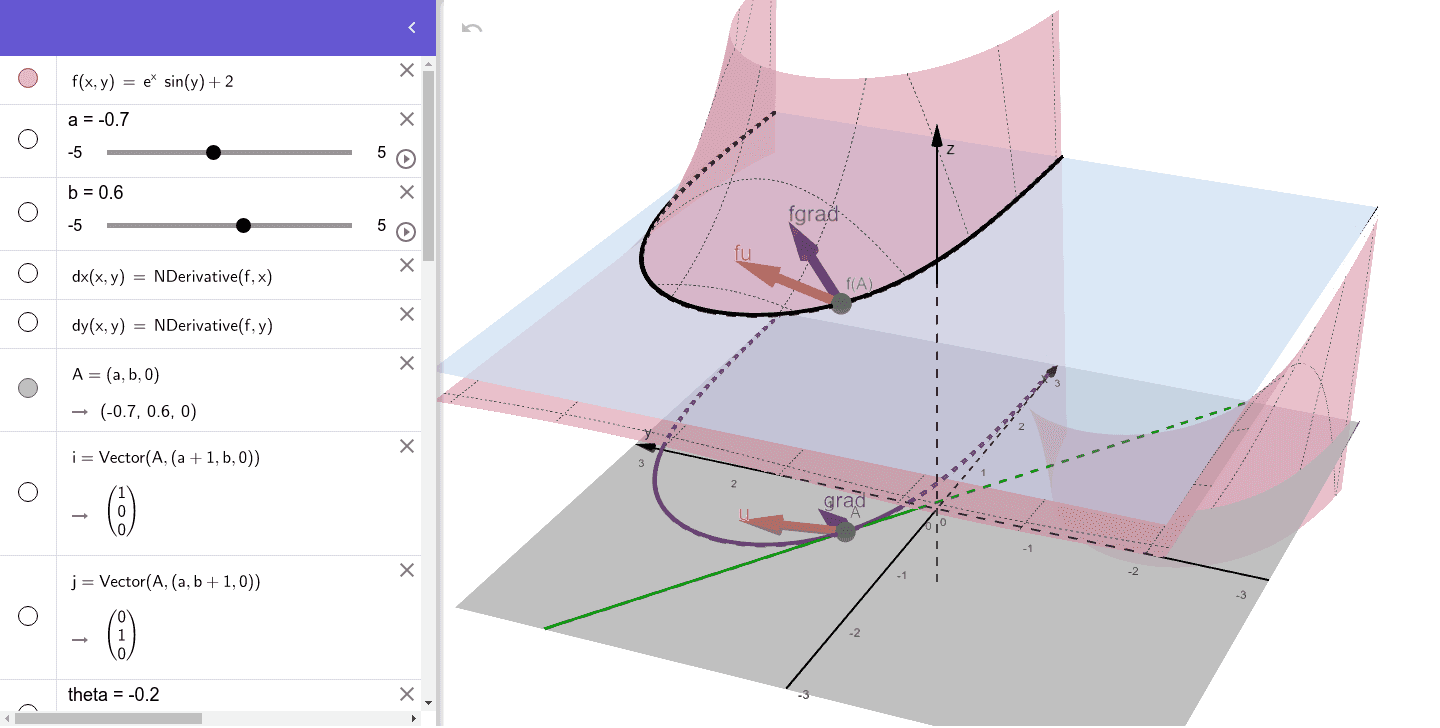Start animation for slider a
Viewport: 1440px width, 728px height.
point(405,158)
